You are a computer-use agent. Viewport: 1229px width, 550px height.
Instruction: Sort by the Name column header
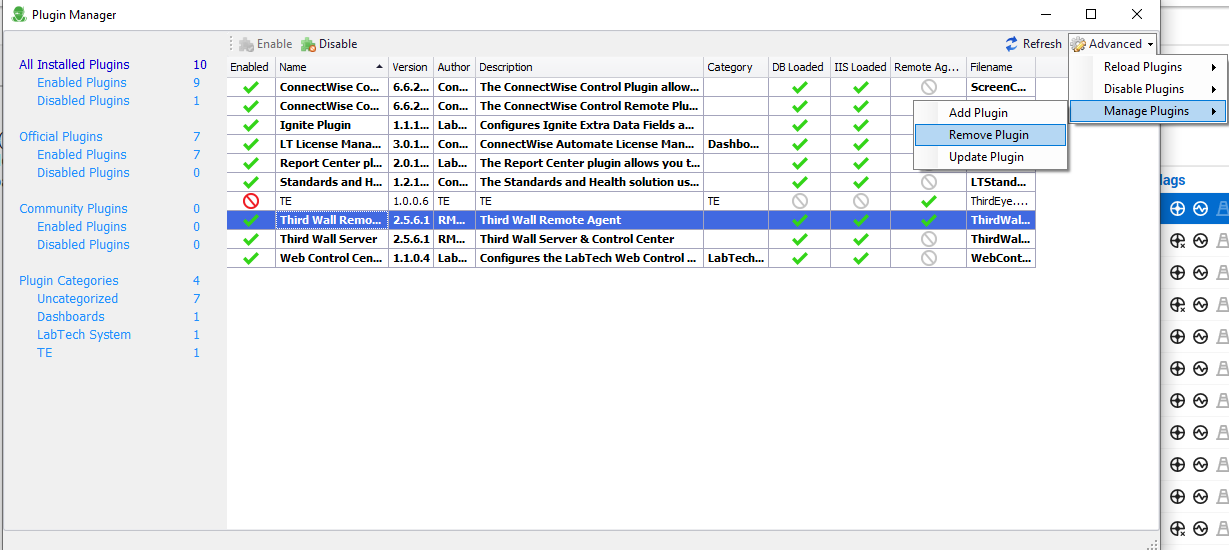coord(332,67)
